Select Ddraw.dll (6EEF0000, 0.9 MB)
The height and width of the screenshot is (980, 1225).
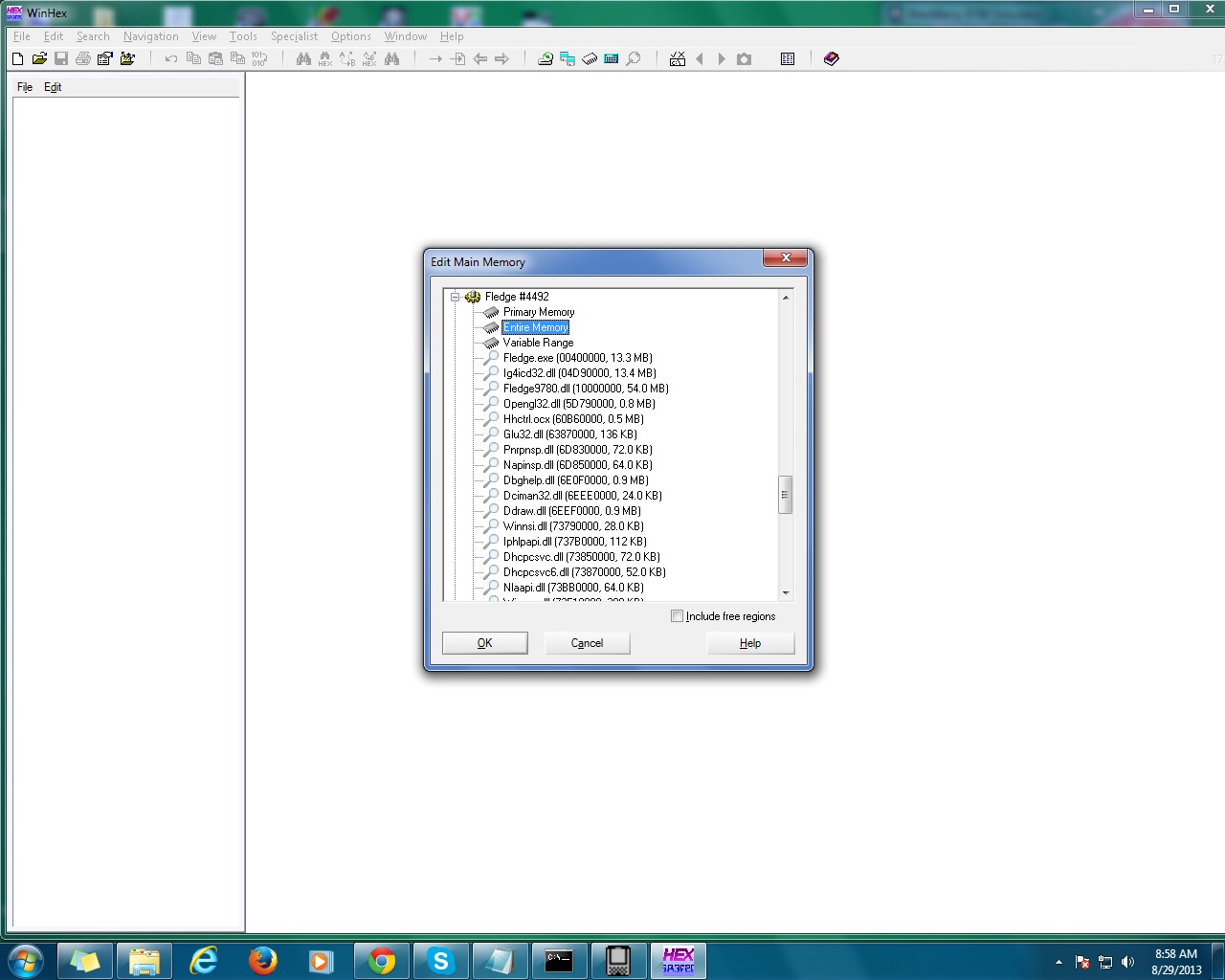pyautogui.click(x=572, y=511)
